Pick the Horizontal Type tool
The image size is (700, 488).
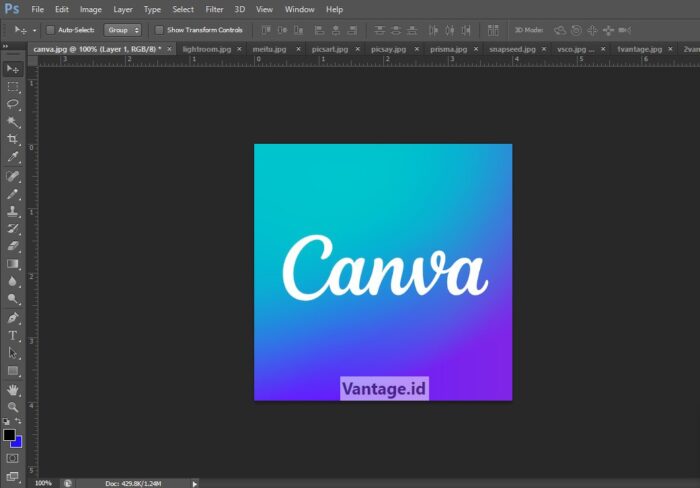click(x=13, y=335)
